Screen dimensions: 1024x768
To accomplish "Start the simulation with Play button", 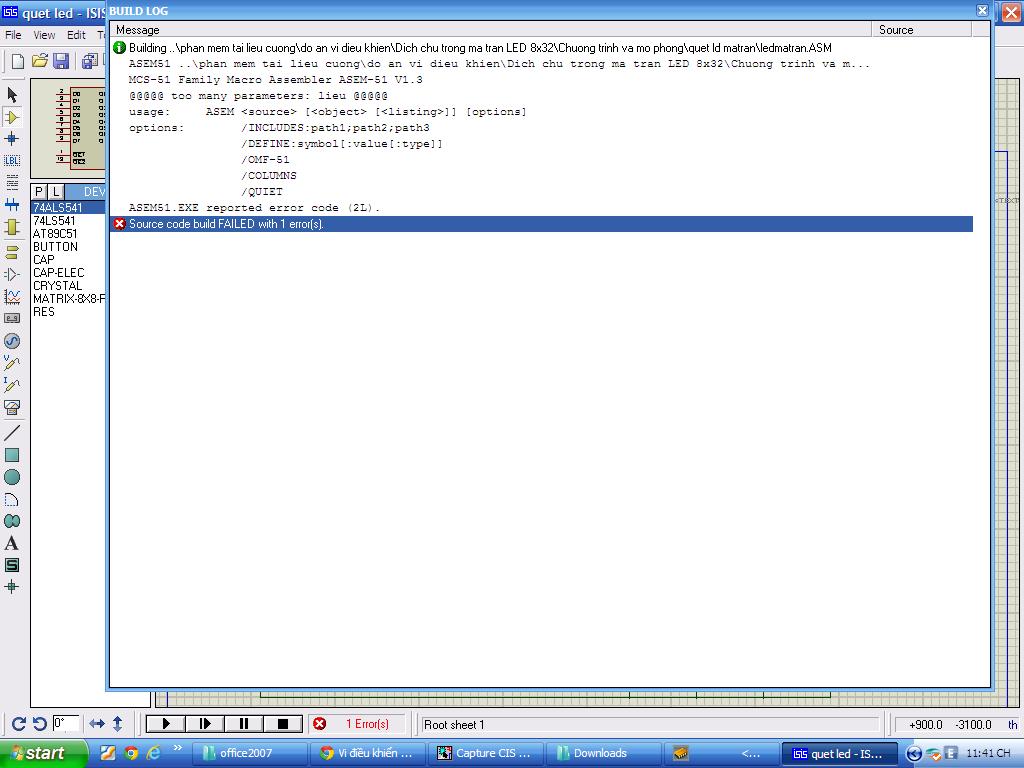I will [165, 724].
